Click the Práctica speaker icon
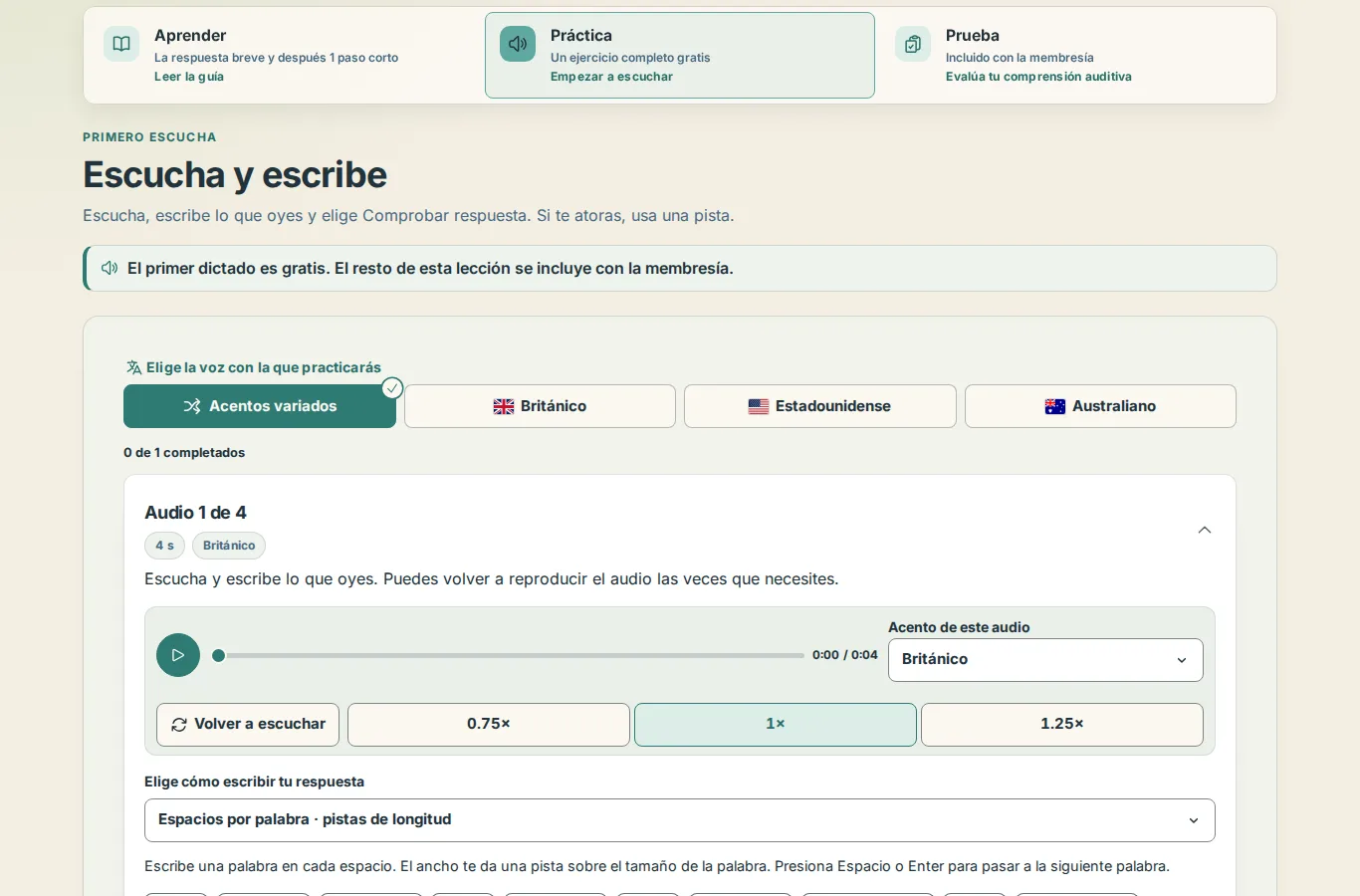1360x896 pixels. pyautogui.click(x=518, y=44)
